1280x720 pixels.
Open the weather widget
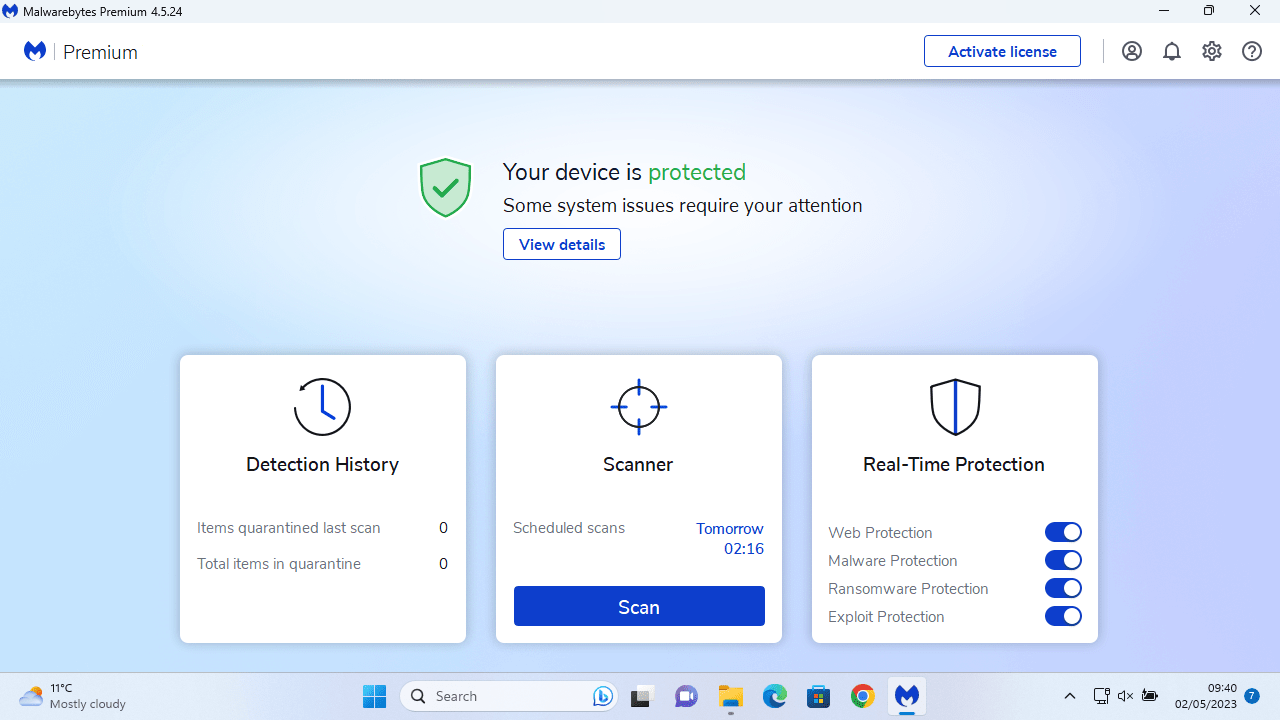coord(73,696)
